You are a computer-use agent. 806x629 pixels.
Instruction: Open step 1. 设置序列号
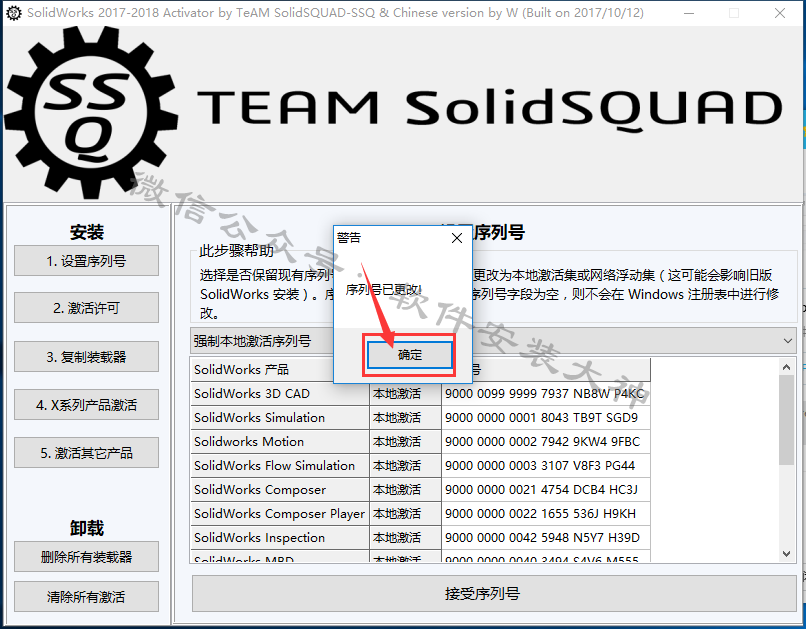86,261
